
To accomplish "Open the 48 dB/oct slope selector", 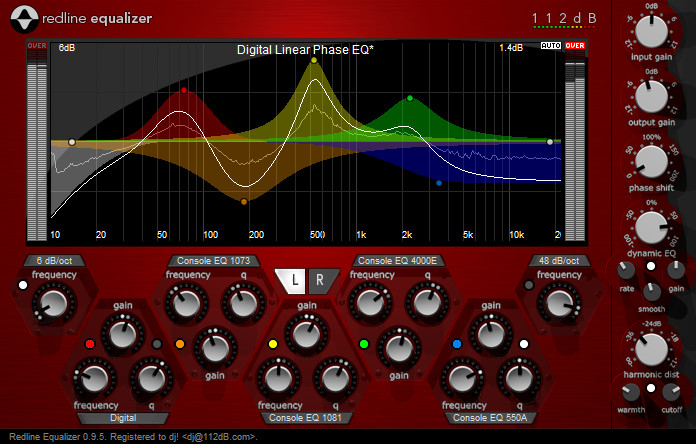I will point(559,261).
